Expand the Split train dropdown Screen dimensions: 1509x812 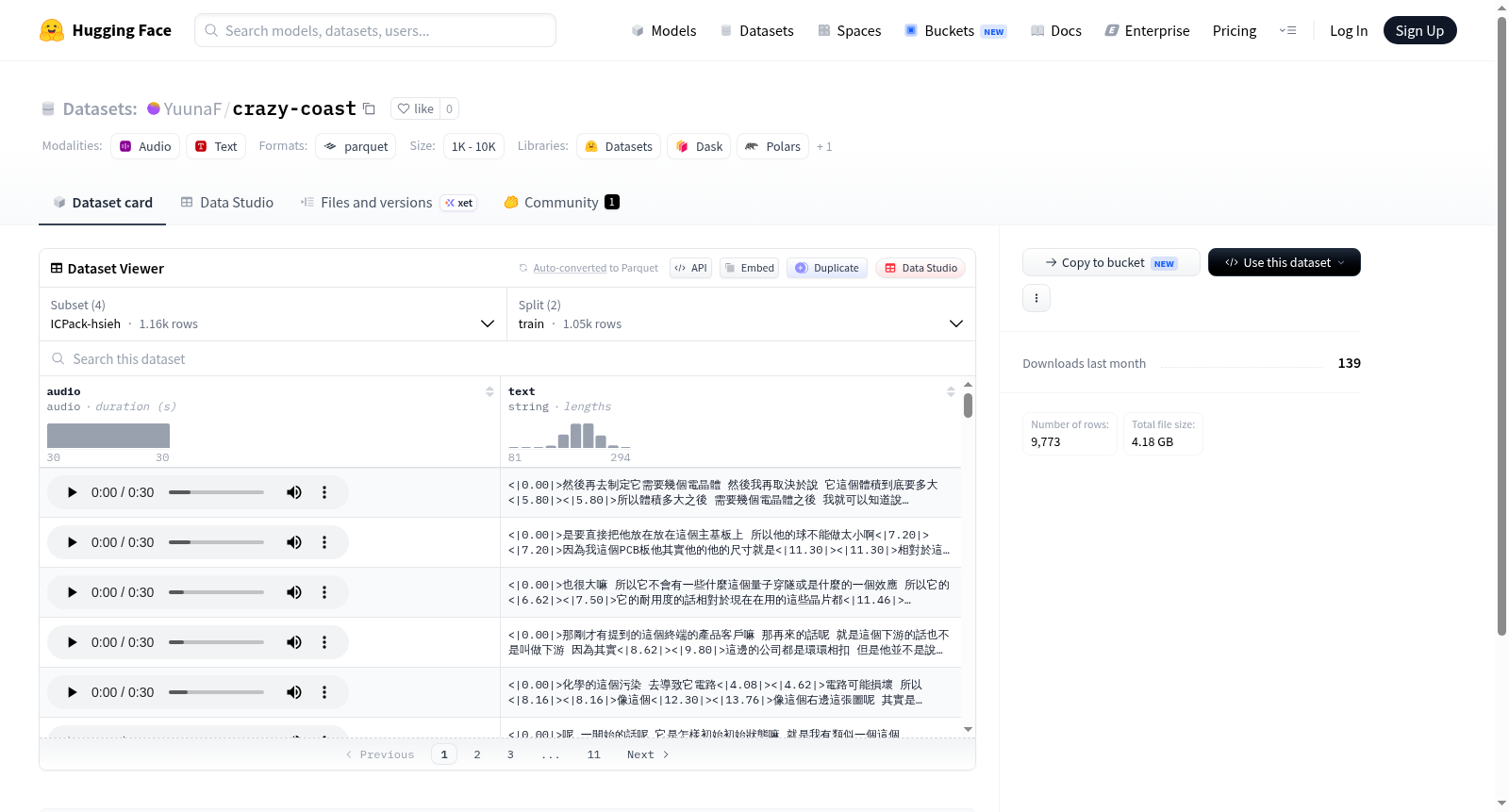[740, 314]
